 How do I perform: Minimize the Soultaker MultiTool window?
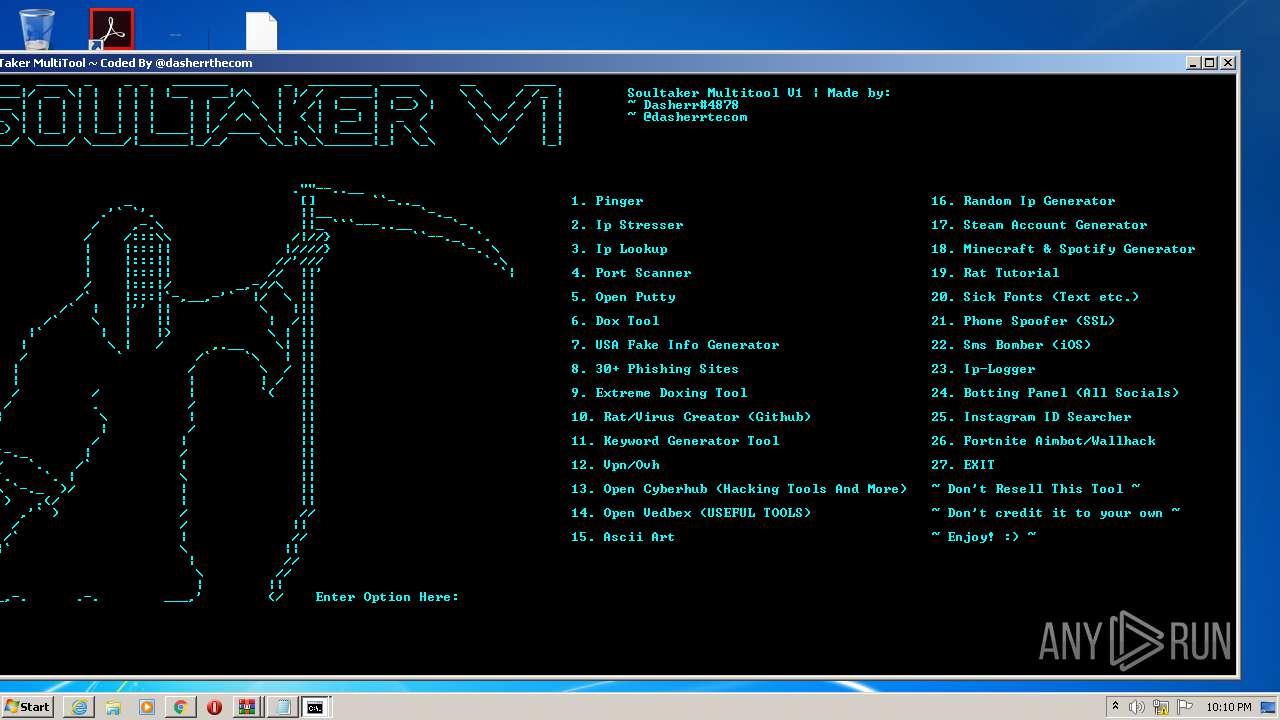coord(1193,63)
